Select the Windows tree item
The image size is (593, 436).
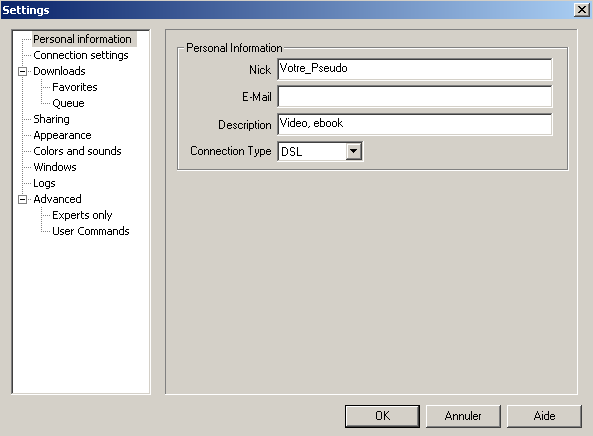point(54,167)
